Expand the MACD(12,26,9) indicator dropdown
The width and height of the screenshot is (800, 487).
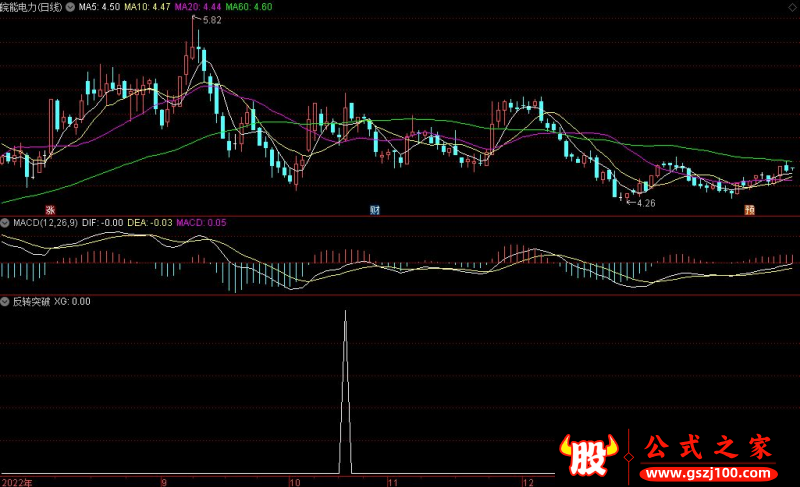pyautogui.click(x=5, y=223)
